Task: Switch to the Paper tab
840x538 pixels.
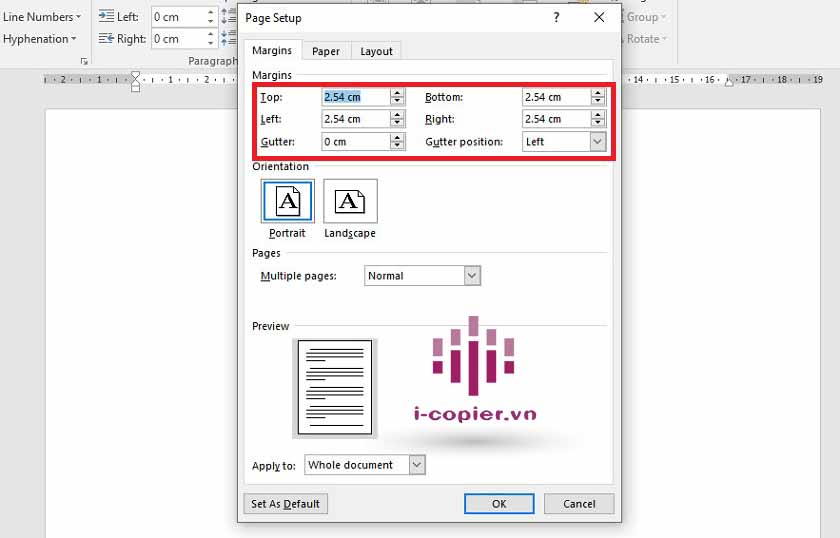Action: [x=325, y=51]
